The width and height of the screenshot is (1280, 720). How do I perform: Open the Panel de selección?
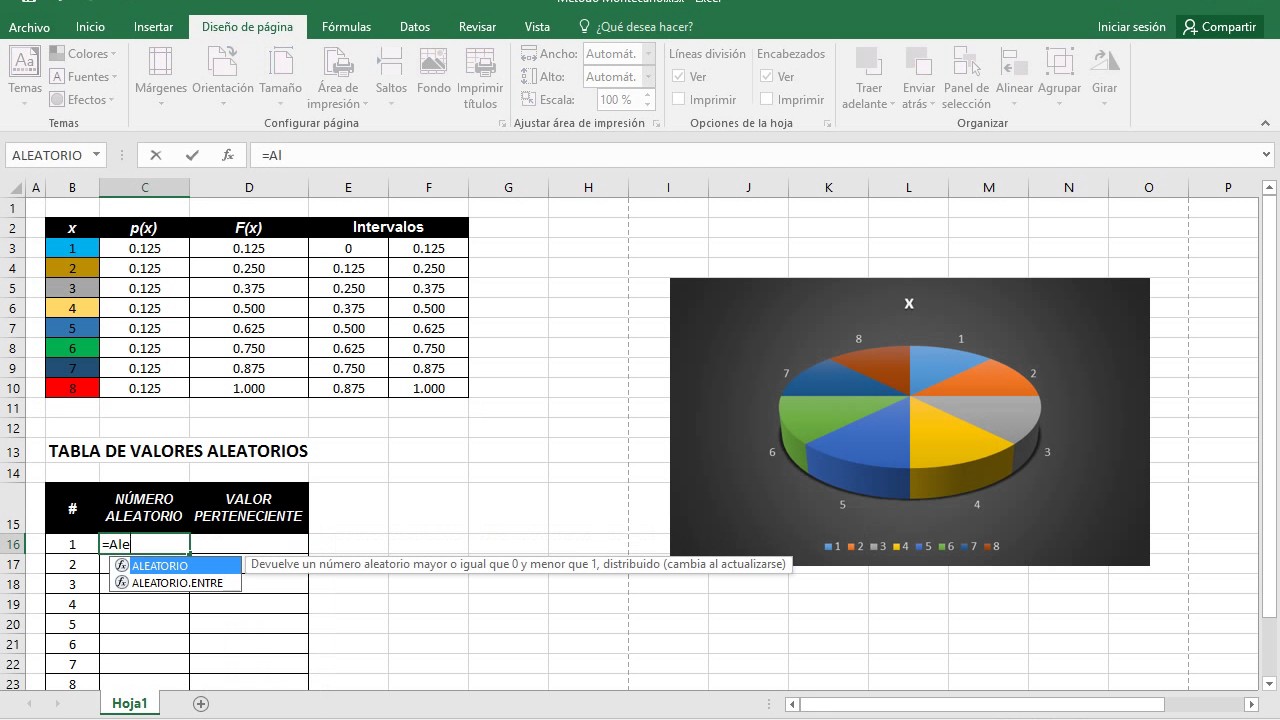966,78
